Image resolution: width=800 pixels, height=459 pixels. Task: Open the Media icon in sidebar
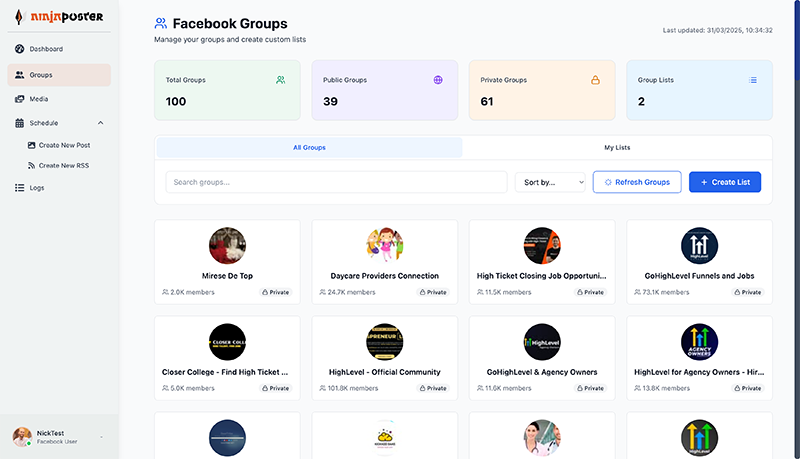[19, 99]
